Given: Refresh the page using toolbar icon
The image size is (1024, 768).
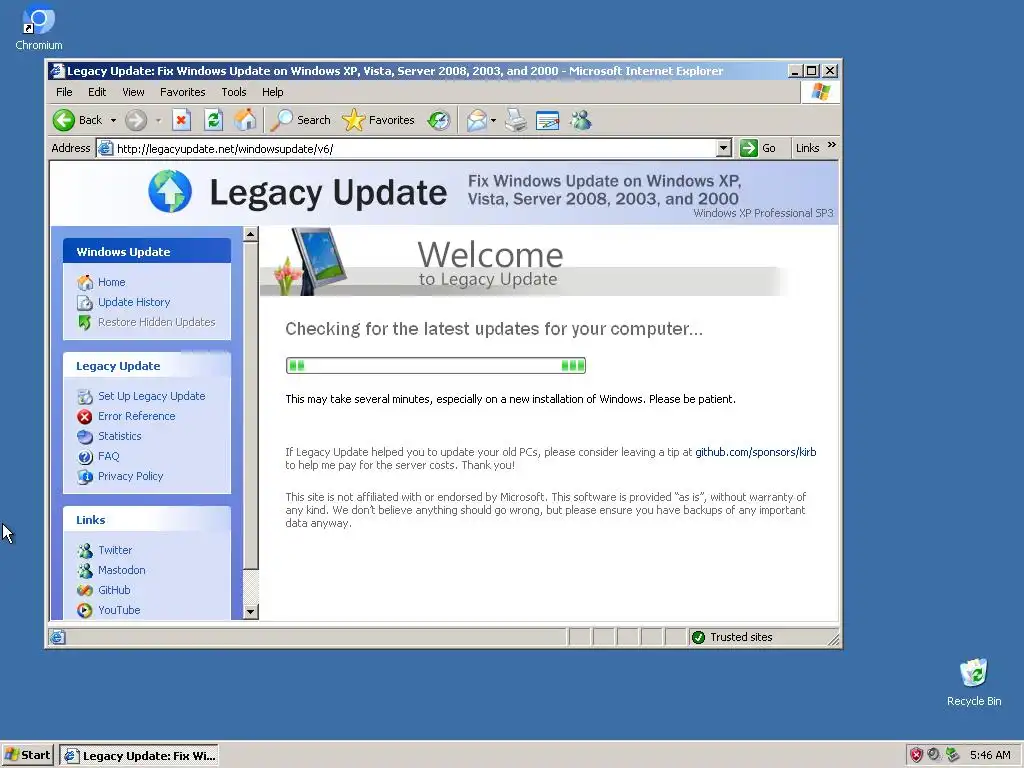Looking at the screenshot, I should (x=214, y=120).
